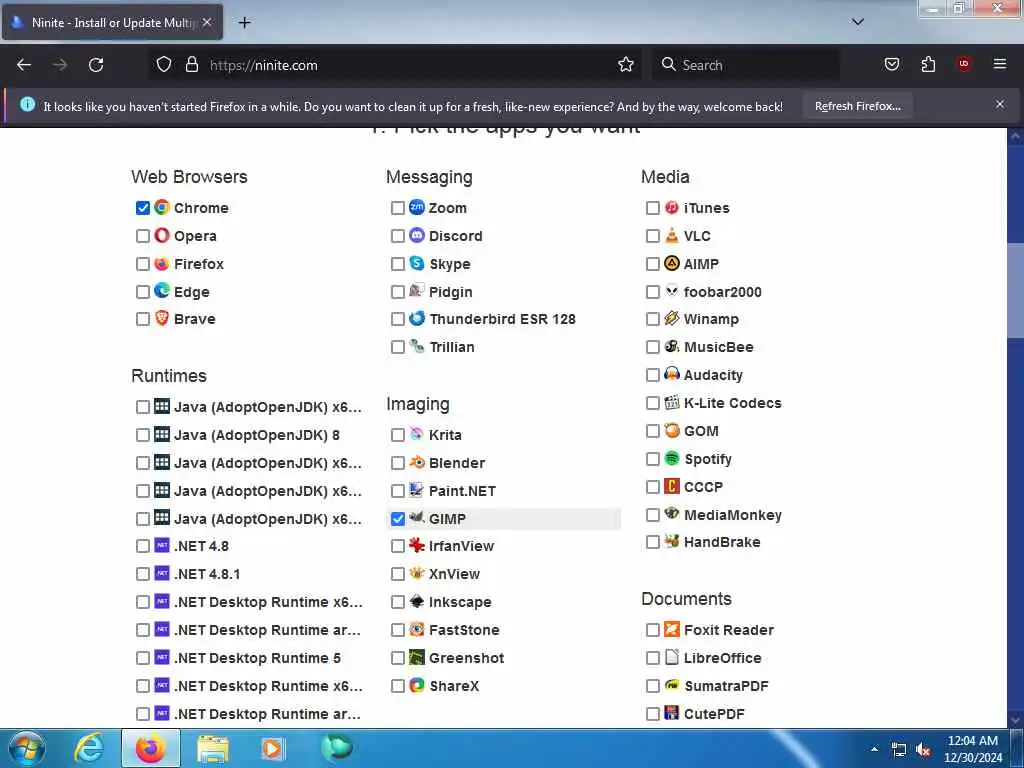Click the AIMP icon
The height and width of the screenshot is (768, 1024).
point(672,263)
